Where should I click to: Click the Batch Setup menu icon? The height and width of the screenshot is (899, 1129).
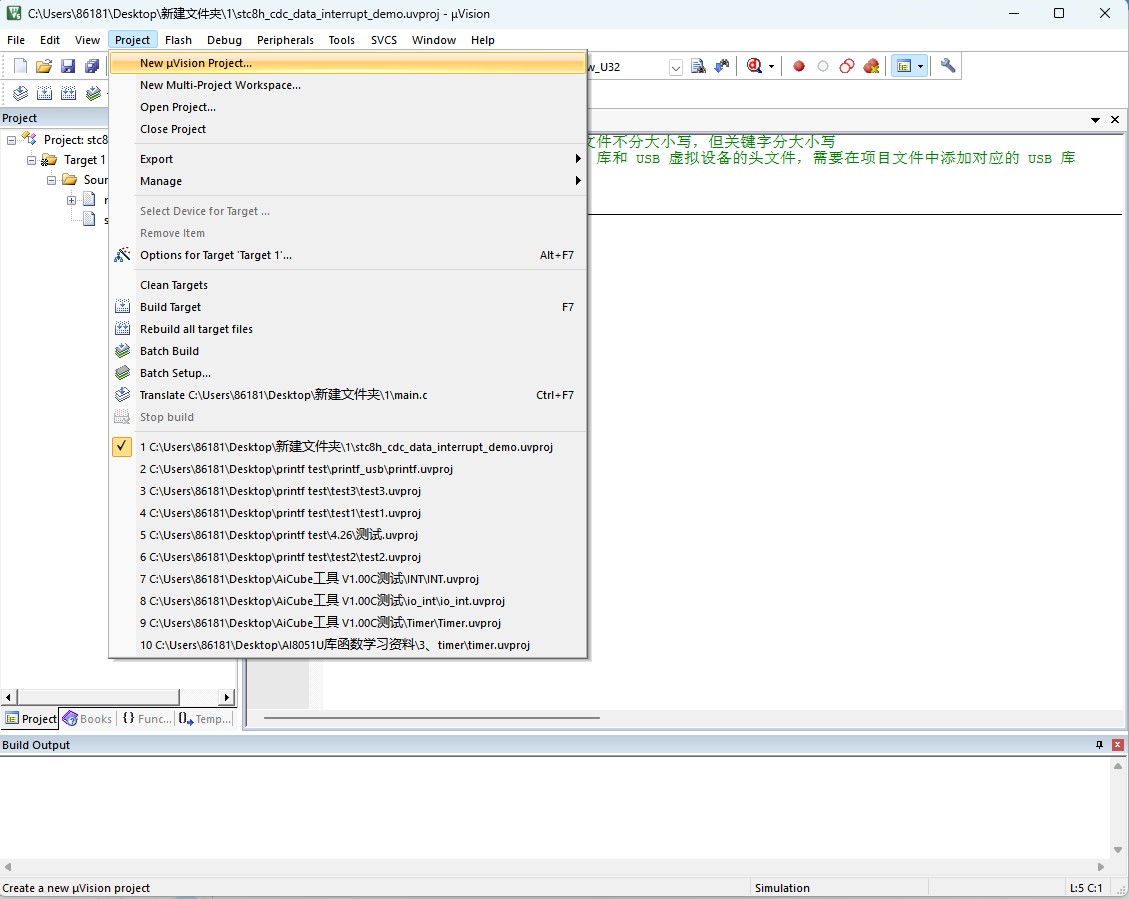(x=122, y=373)
